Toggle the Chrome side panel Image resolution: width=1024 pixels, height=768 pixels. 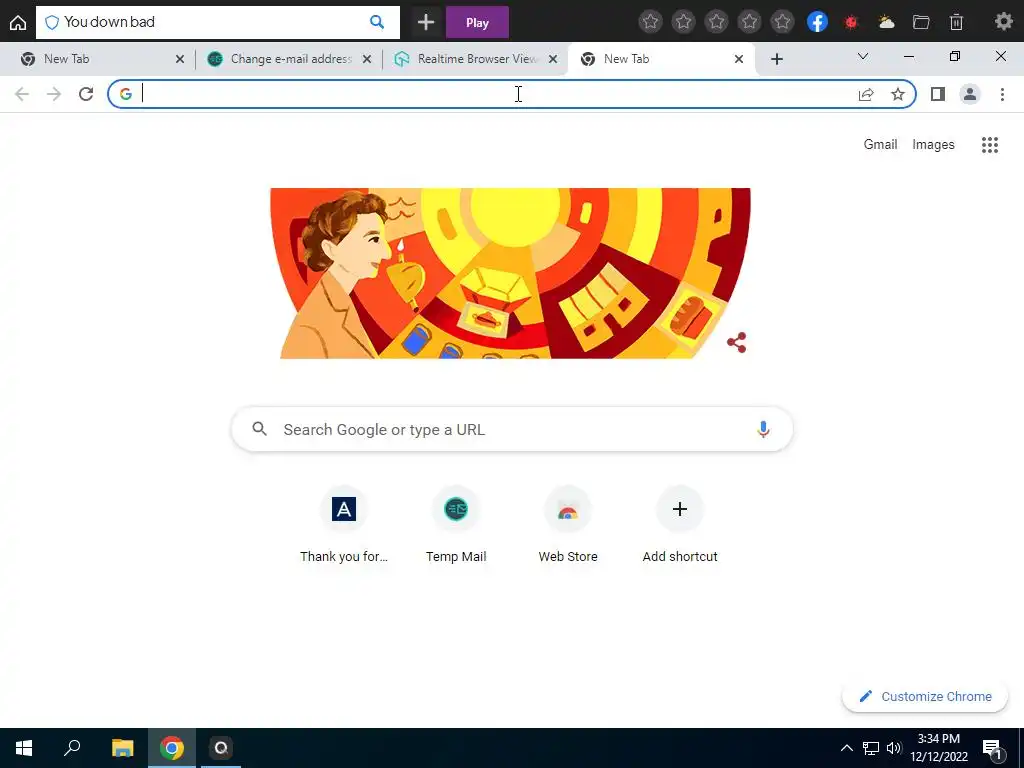[938, 94]
